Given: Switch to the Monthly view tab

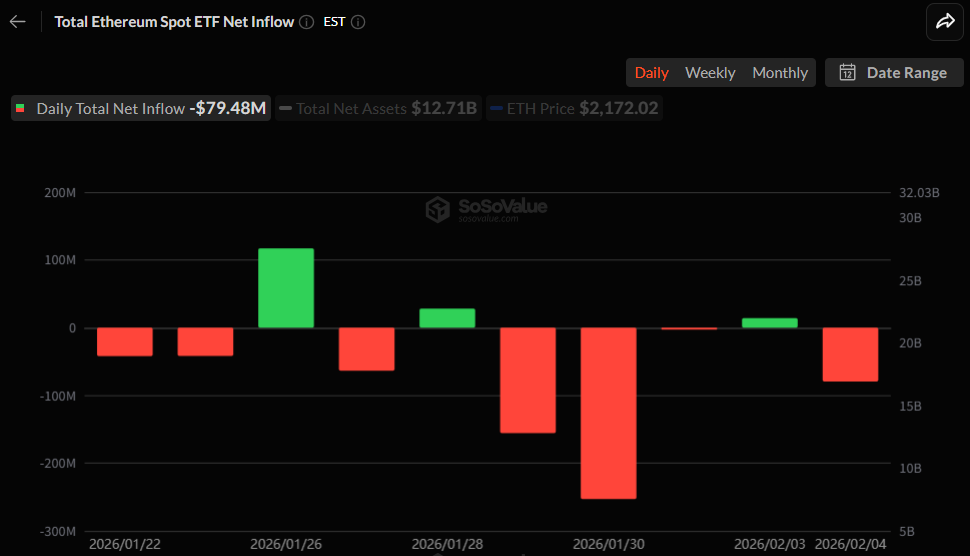Looking at the screenshot, I should (780, 72).
